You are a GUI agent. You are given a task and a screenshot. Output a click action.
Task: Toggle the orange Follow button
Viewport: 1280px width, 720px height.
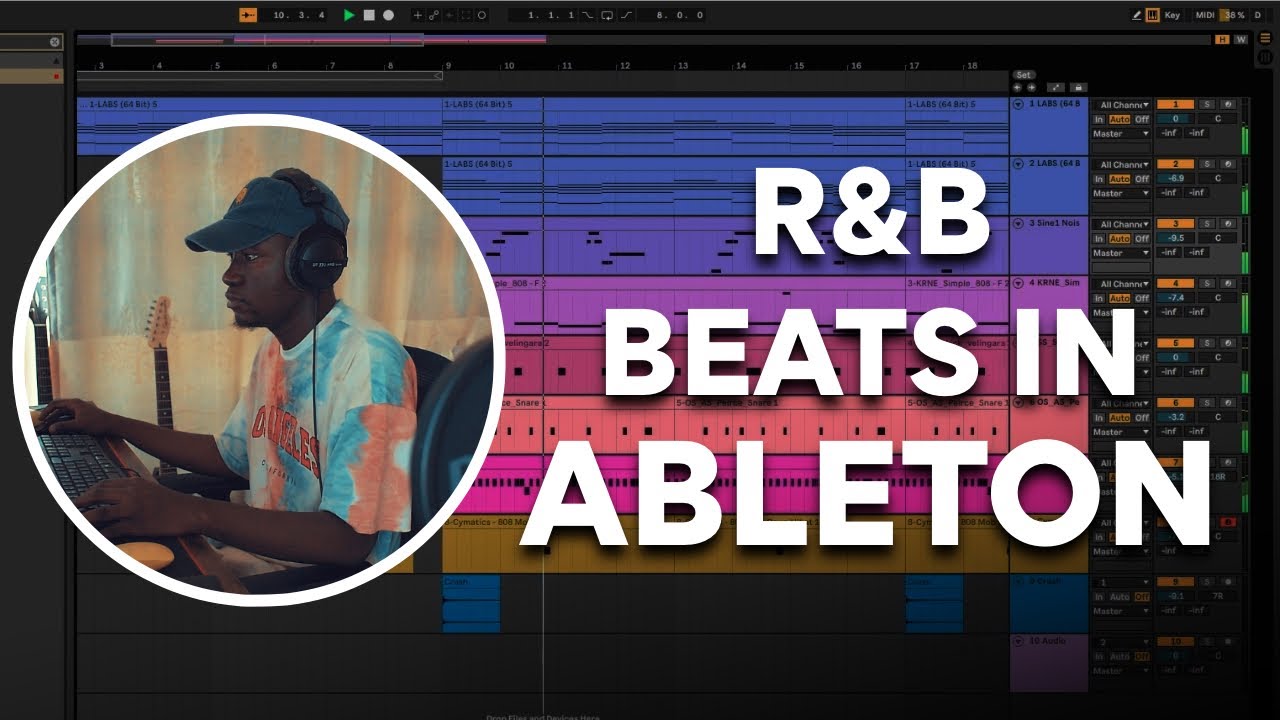[x=248, y=15]
